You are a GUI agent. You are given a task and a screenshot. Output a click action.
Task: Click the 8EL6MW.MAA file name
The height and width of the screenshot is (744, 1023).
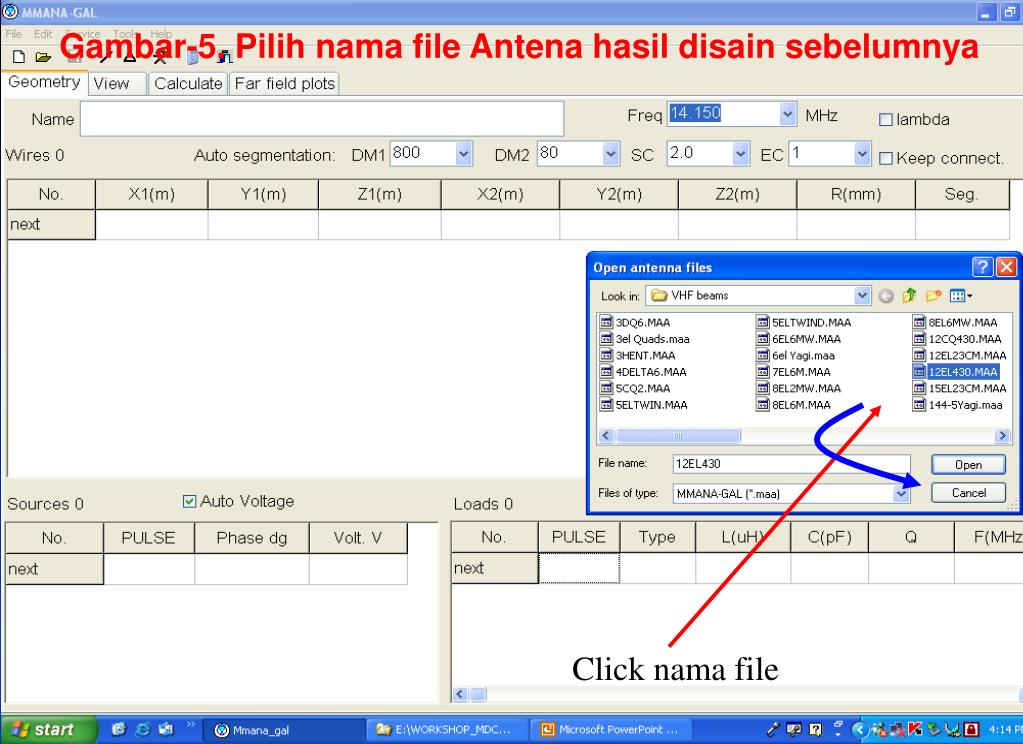click(x=962, y=322)
